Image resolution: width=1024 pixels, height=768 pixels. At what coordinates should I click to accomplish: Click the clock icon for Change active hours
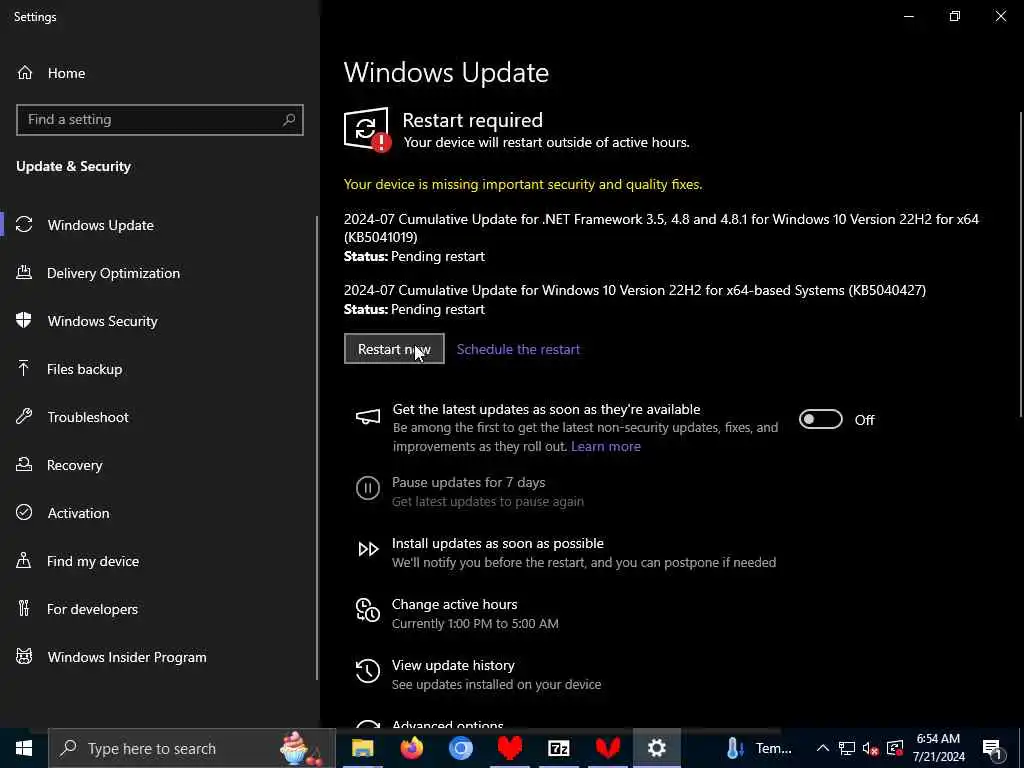coord(368,610)
